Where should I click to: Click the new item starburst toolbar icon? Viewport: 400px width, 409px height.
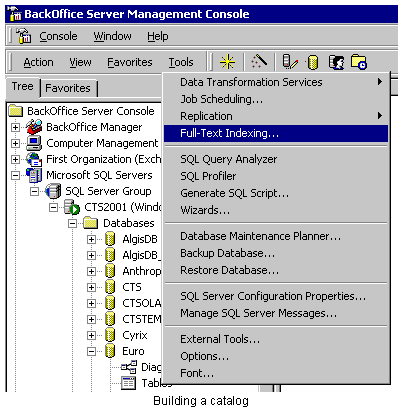(x=227, y=62)
